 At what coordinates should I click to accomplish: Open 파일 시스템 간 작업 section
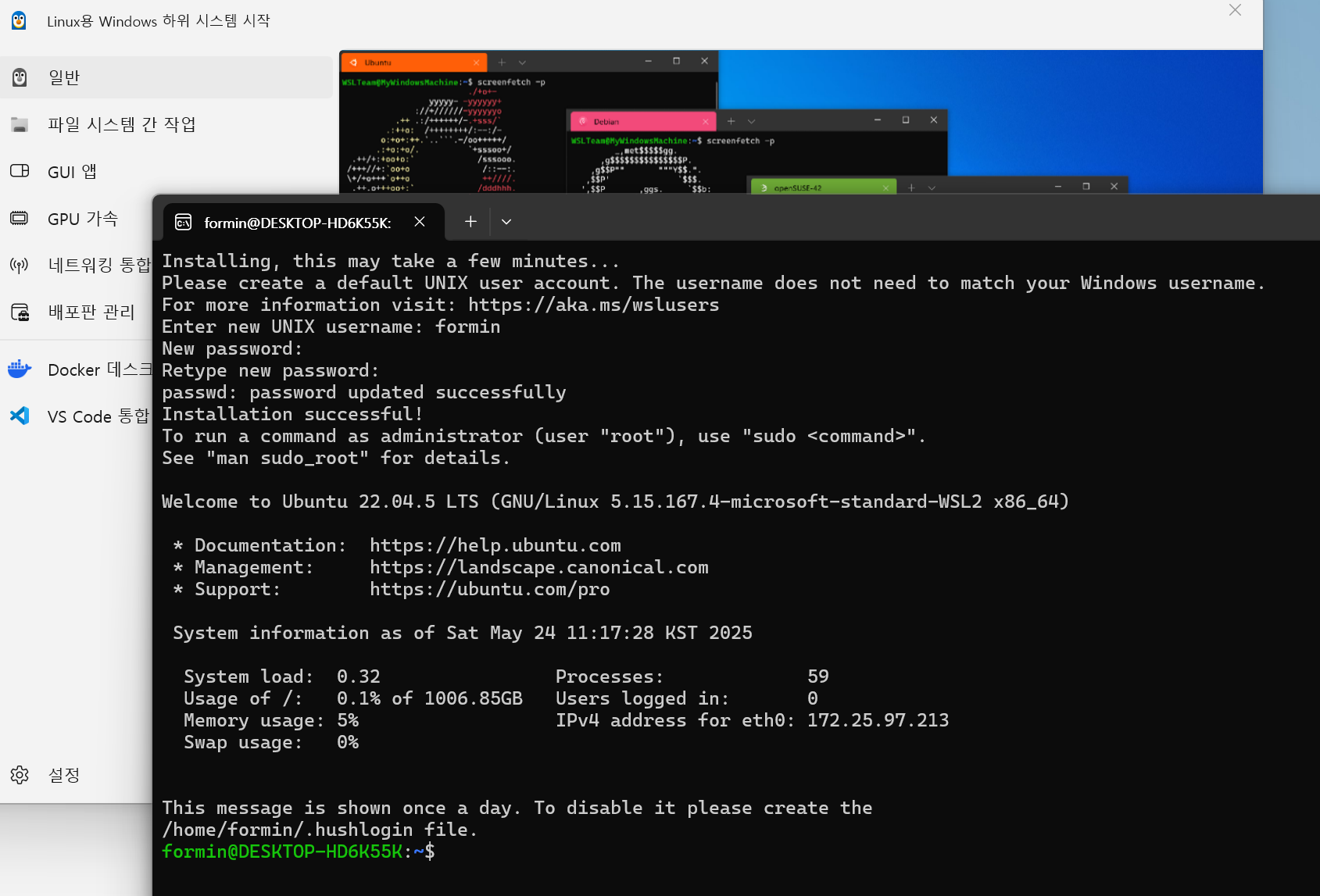[121, 124]
